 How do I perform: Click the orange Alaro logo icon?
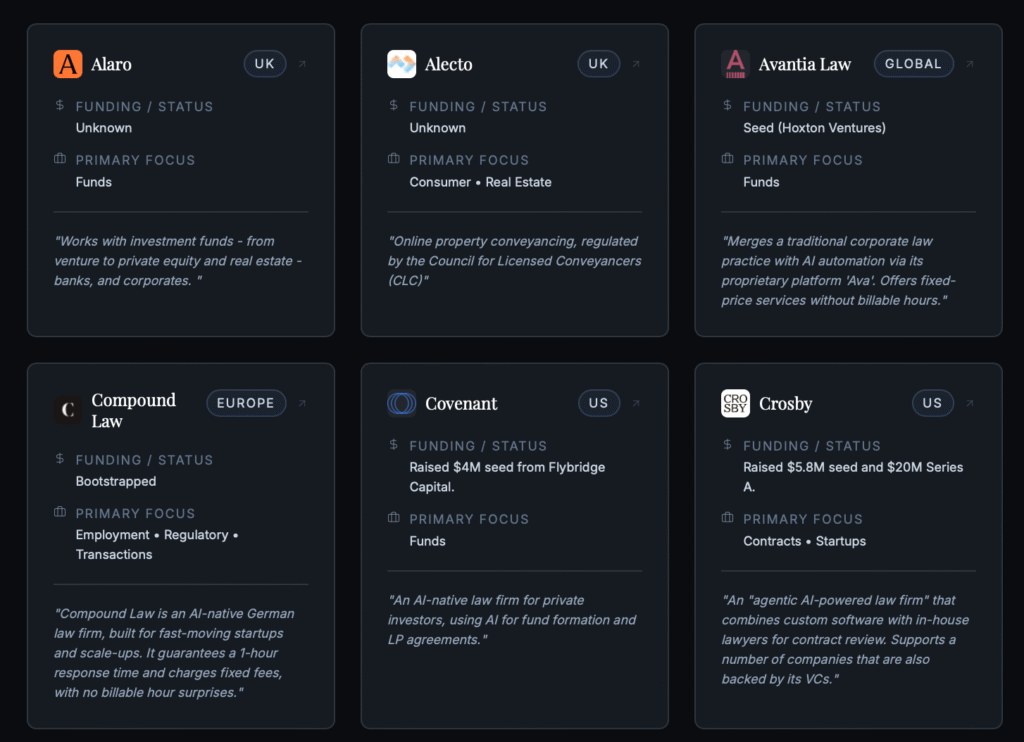(x=68, y=64)
